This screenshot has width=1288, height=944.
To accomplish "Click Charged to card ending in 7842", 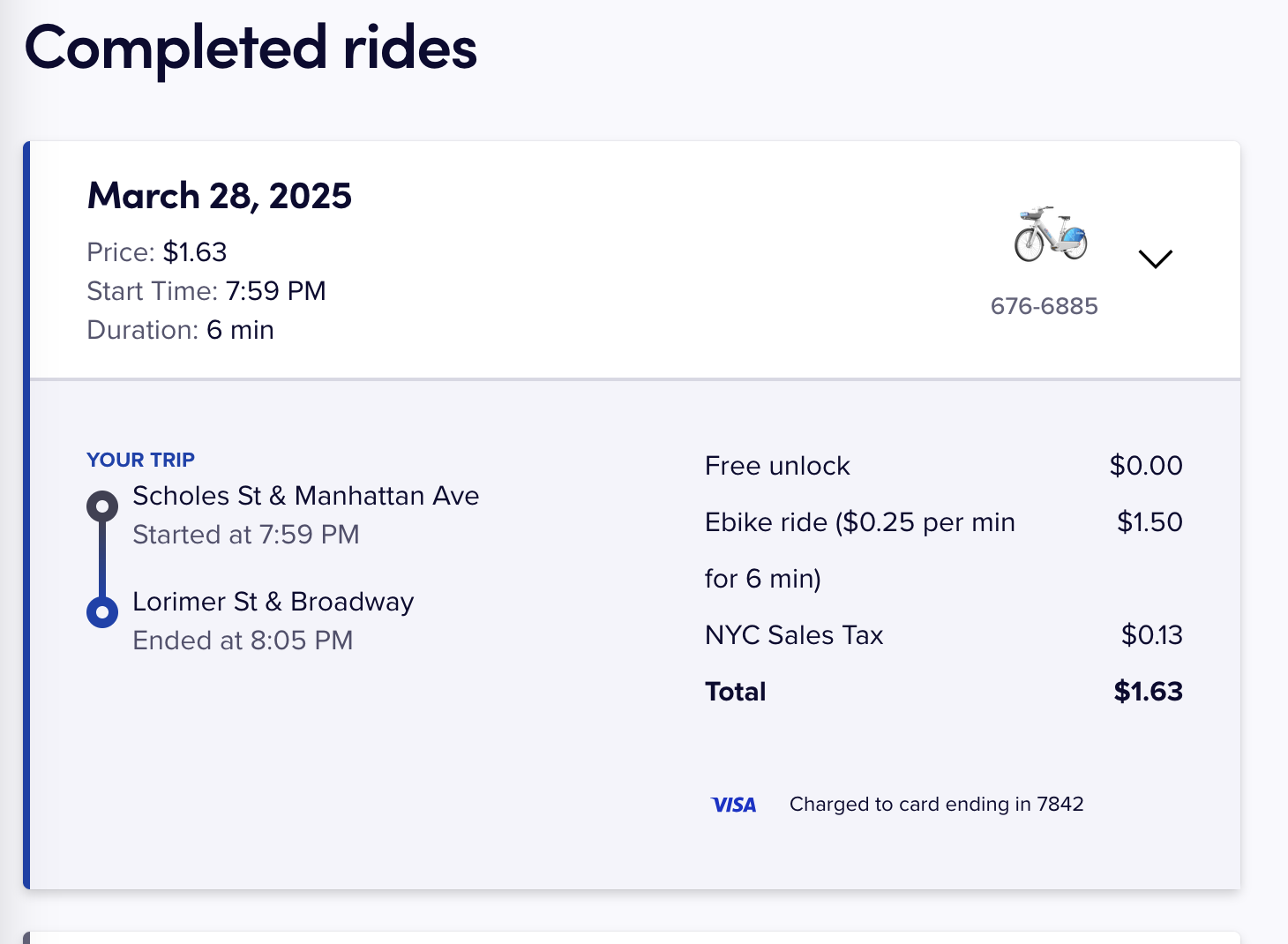I will coord(936,805).
